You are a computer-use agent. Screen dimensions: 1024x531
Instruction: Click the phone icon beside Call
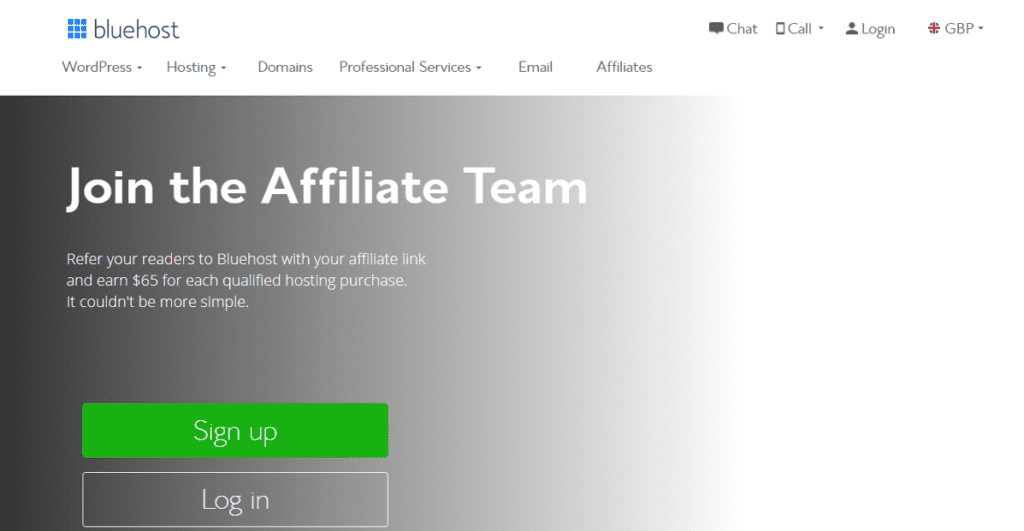780,28
